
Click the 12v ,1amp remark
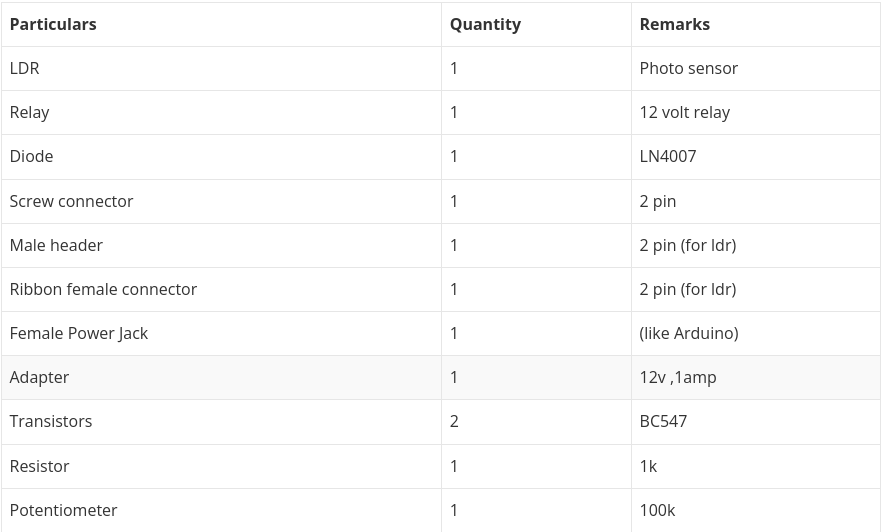[x=678, y=378]
